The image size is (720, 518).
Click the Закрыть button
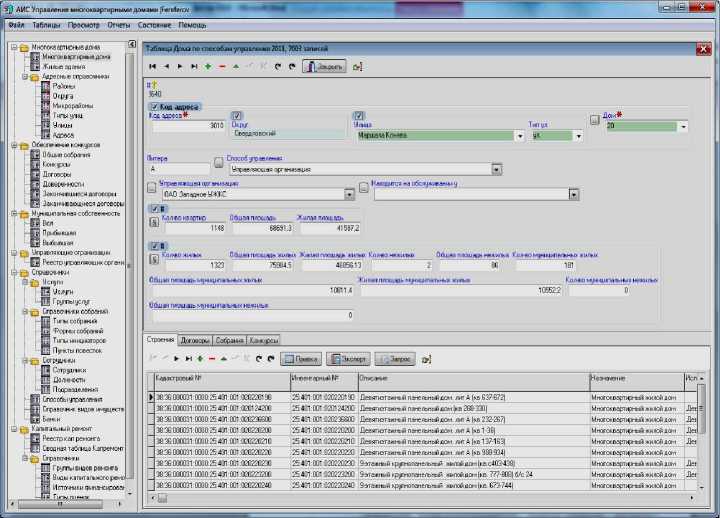click(x=323, y=66)
